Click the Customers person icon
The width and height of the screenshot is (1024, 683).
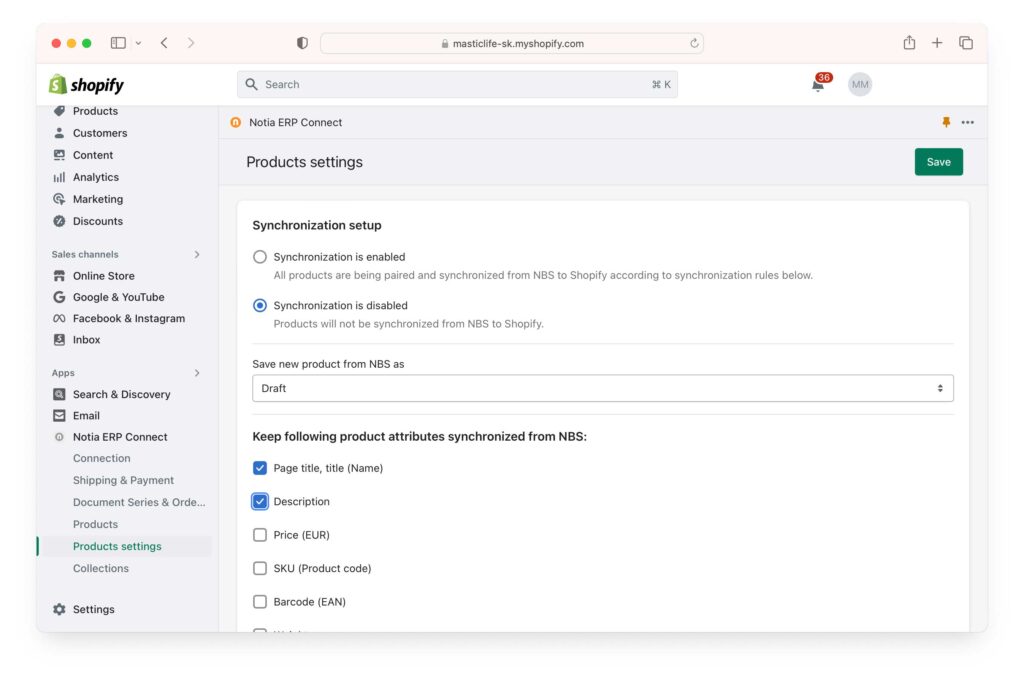pos(59,133)
